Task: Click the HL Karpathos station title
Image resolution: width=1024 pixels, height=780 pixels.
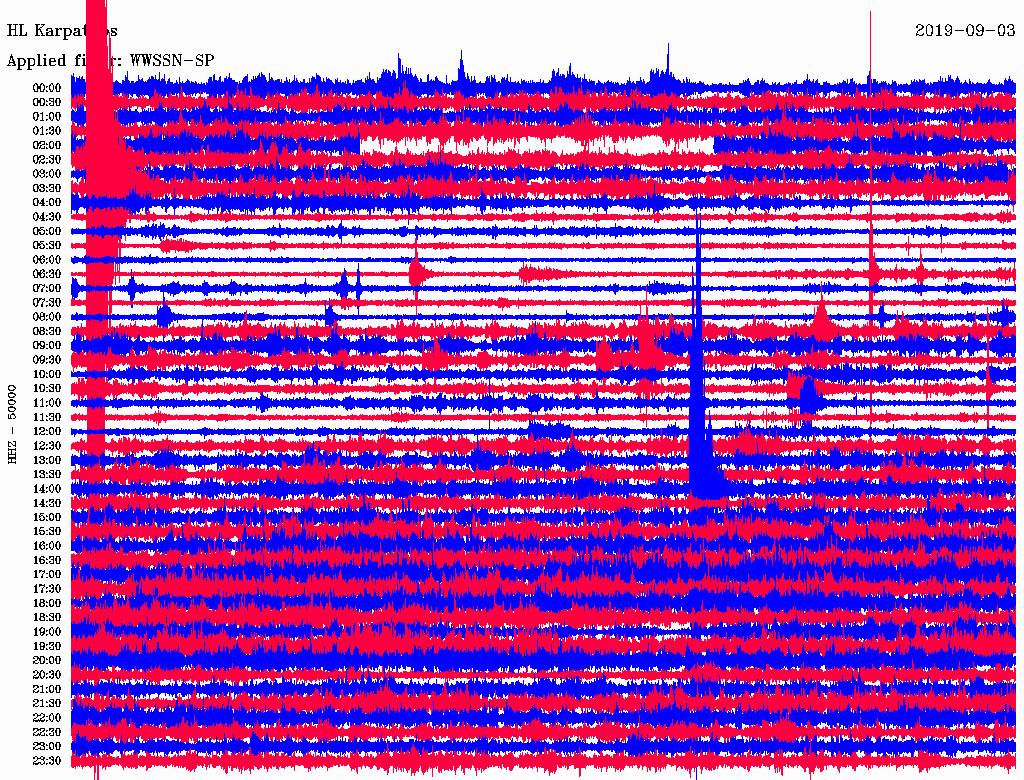Action: coord(62,31)
